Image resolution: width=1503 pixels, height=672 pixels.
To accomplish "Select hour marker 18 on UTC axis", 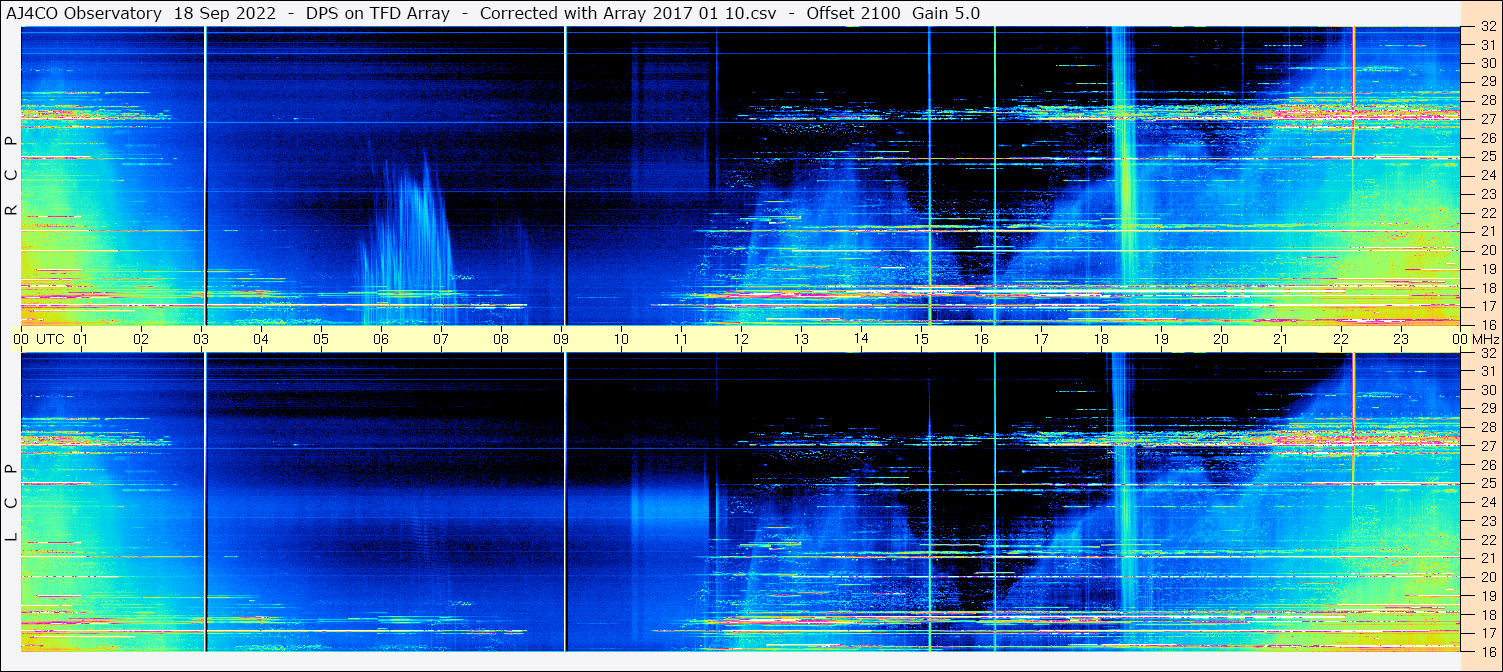I will point(1101,339).
